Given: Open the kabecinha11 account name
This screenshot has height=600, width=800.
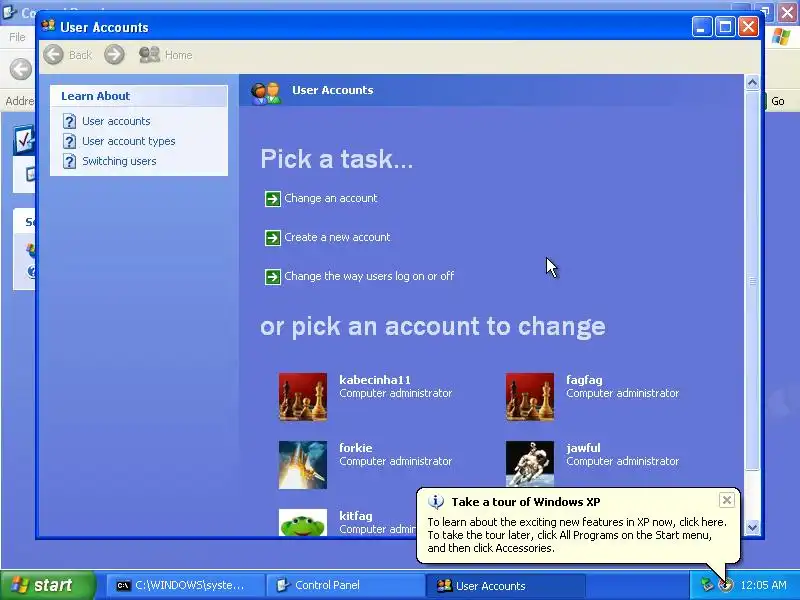Looking at the screenshot, I should 375,380.
